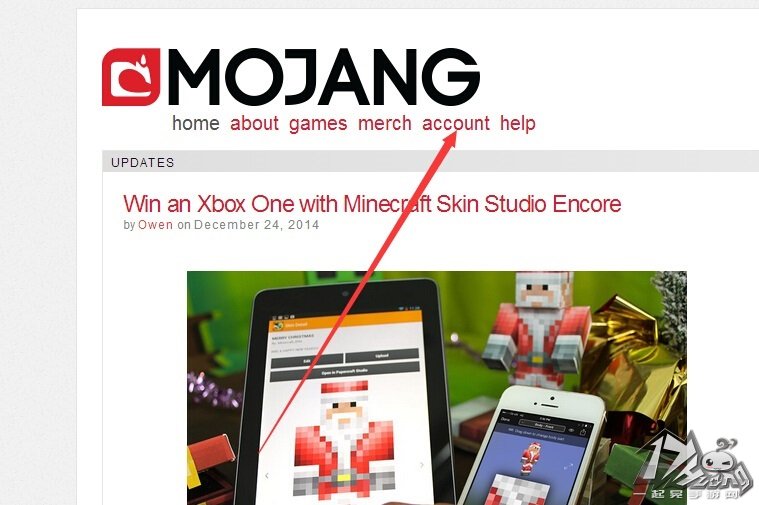The height and width of the screenshot is (505, 759).
Task: Click the watermark logo in the bottom-right corner
Action: tap(695, 464)
